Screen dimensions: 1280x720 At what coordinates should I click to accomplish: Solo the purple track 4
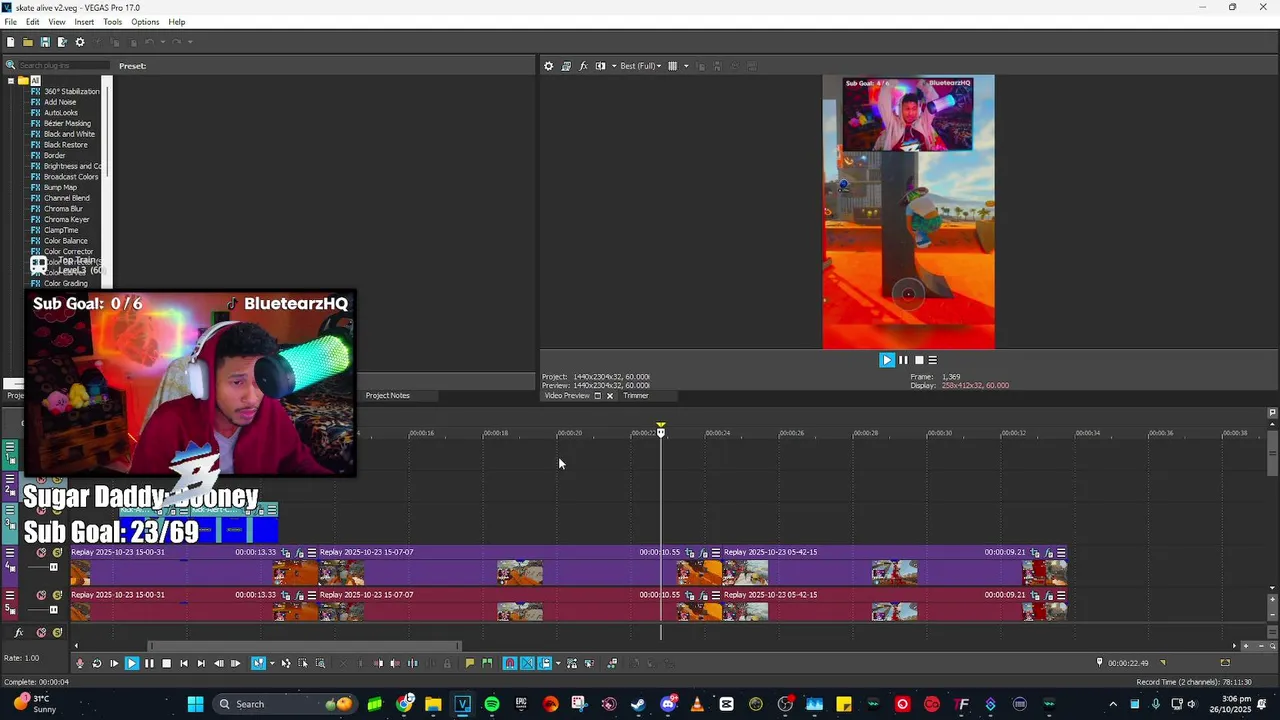tap(57, 552)
